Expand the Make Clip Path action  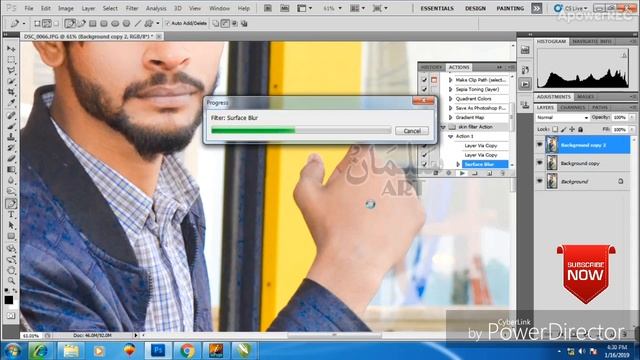(451, 80)
